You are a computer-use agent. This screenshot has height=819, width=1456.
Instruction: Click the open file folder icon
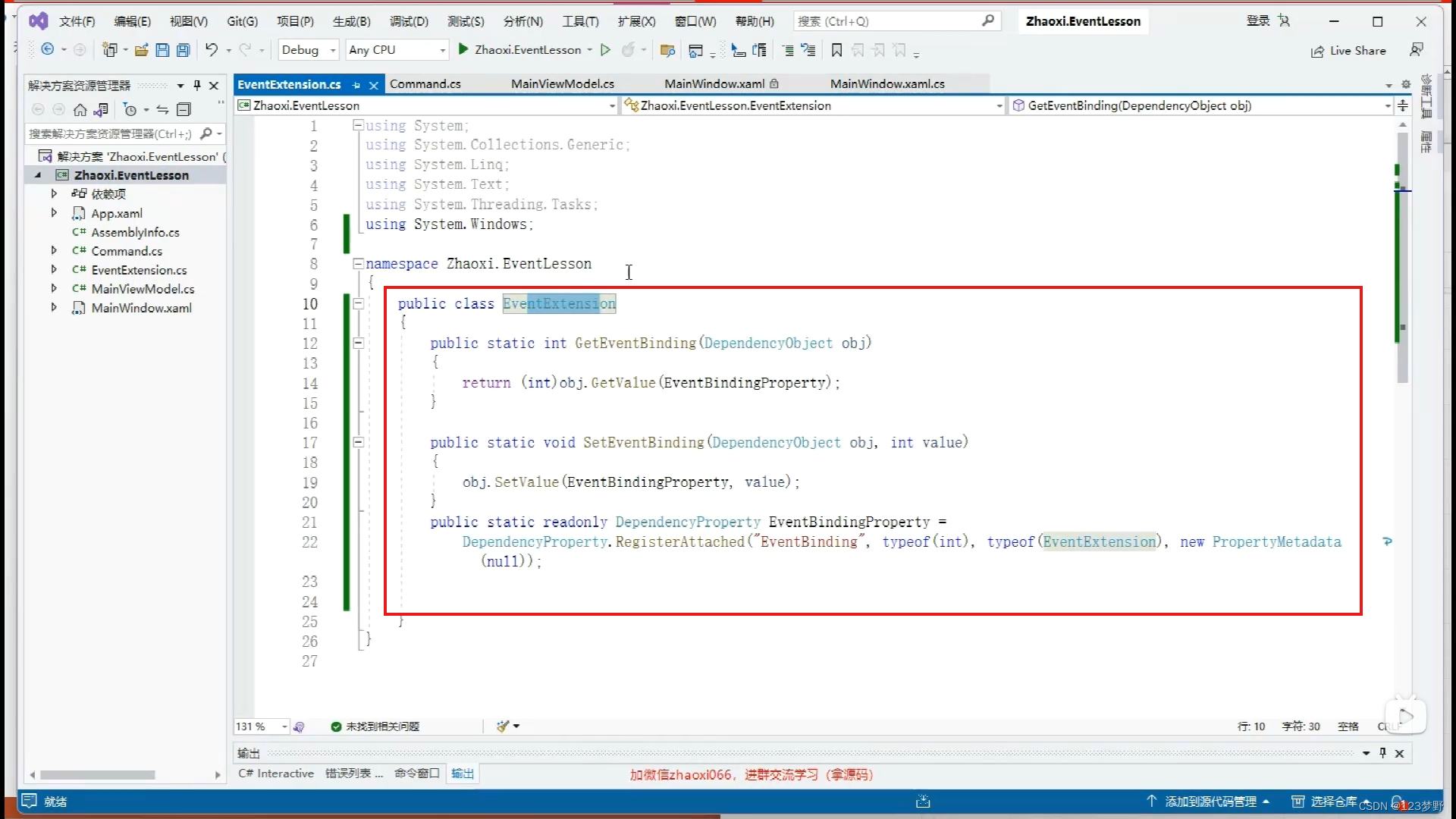point(141,50)
